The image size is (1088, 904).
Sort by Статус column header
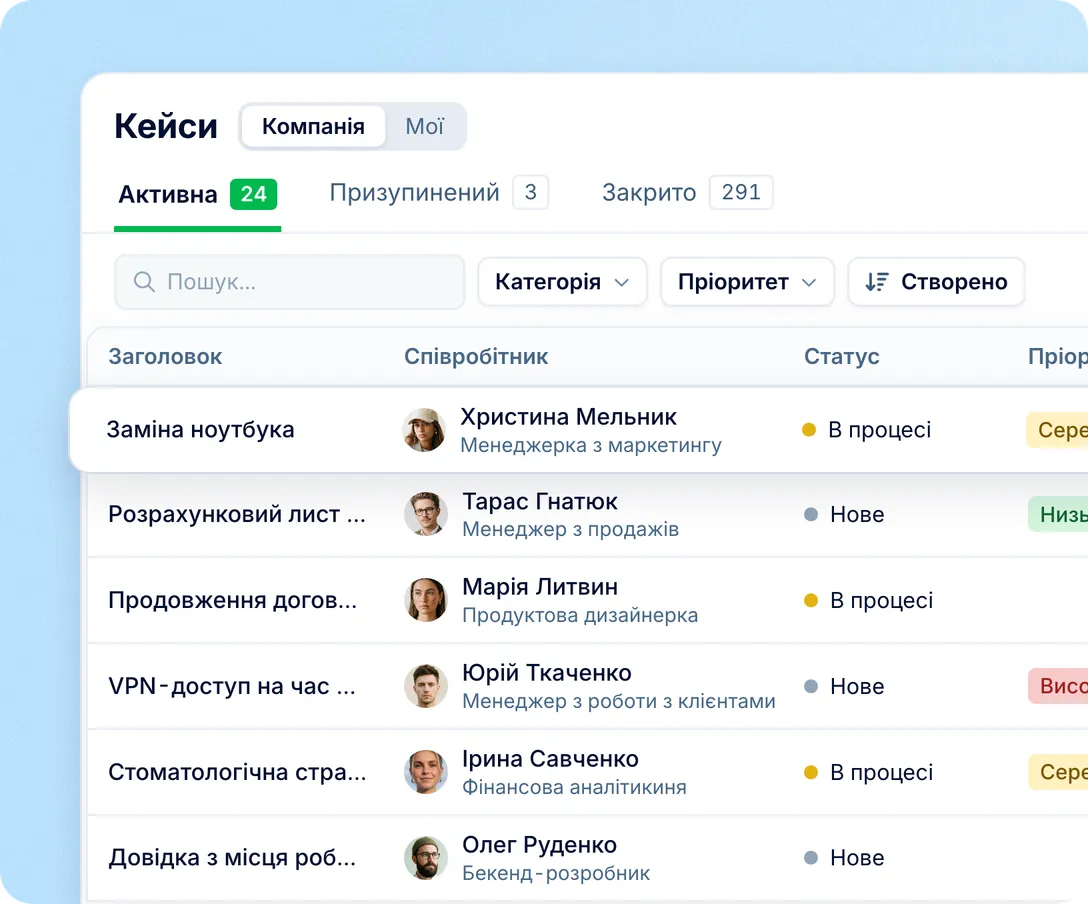[x=842, y=357]
